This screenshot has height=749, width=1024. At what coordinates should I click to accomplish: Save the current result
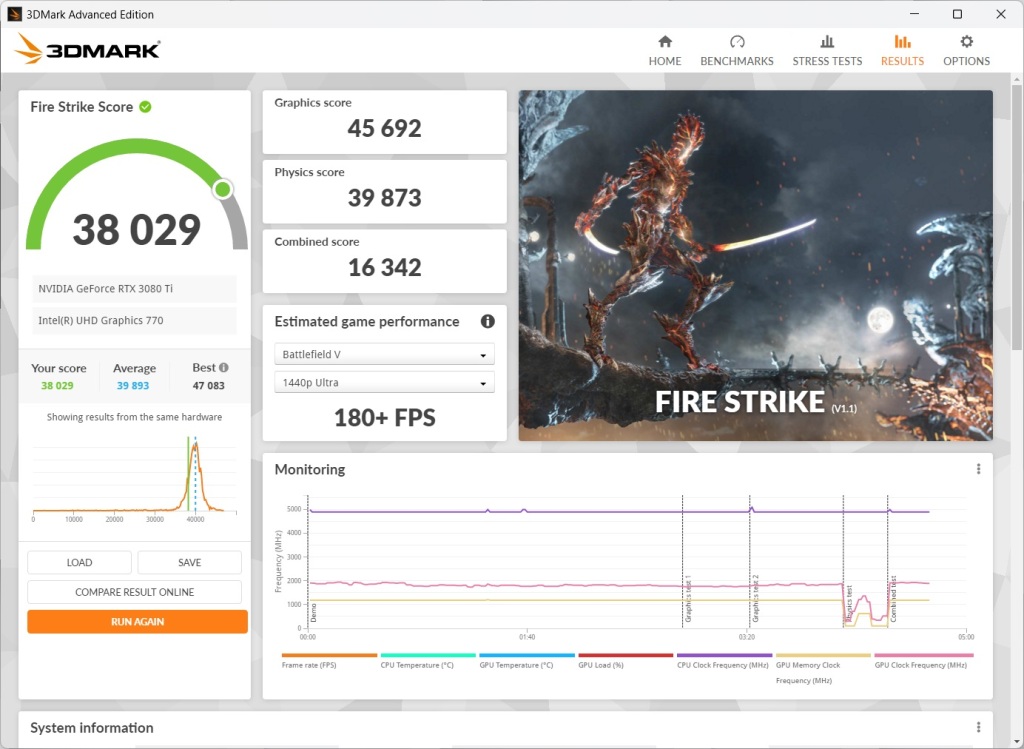coord(189,562)
